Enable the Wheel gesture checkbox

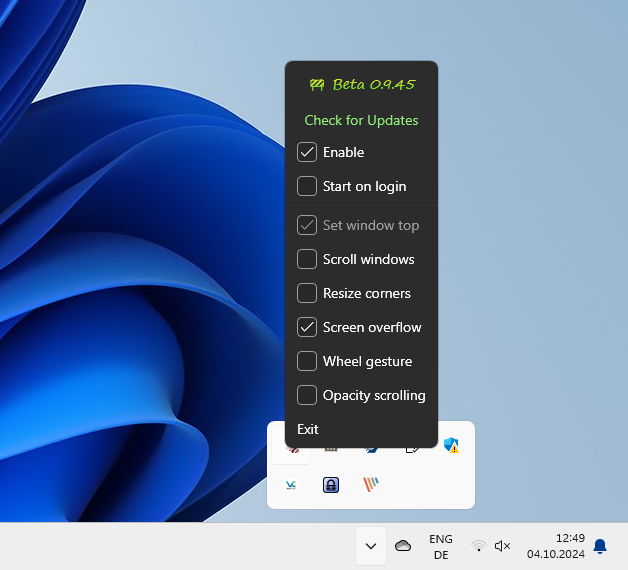[307, 362]
